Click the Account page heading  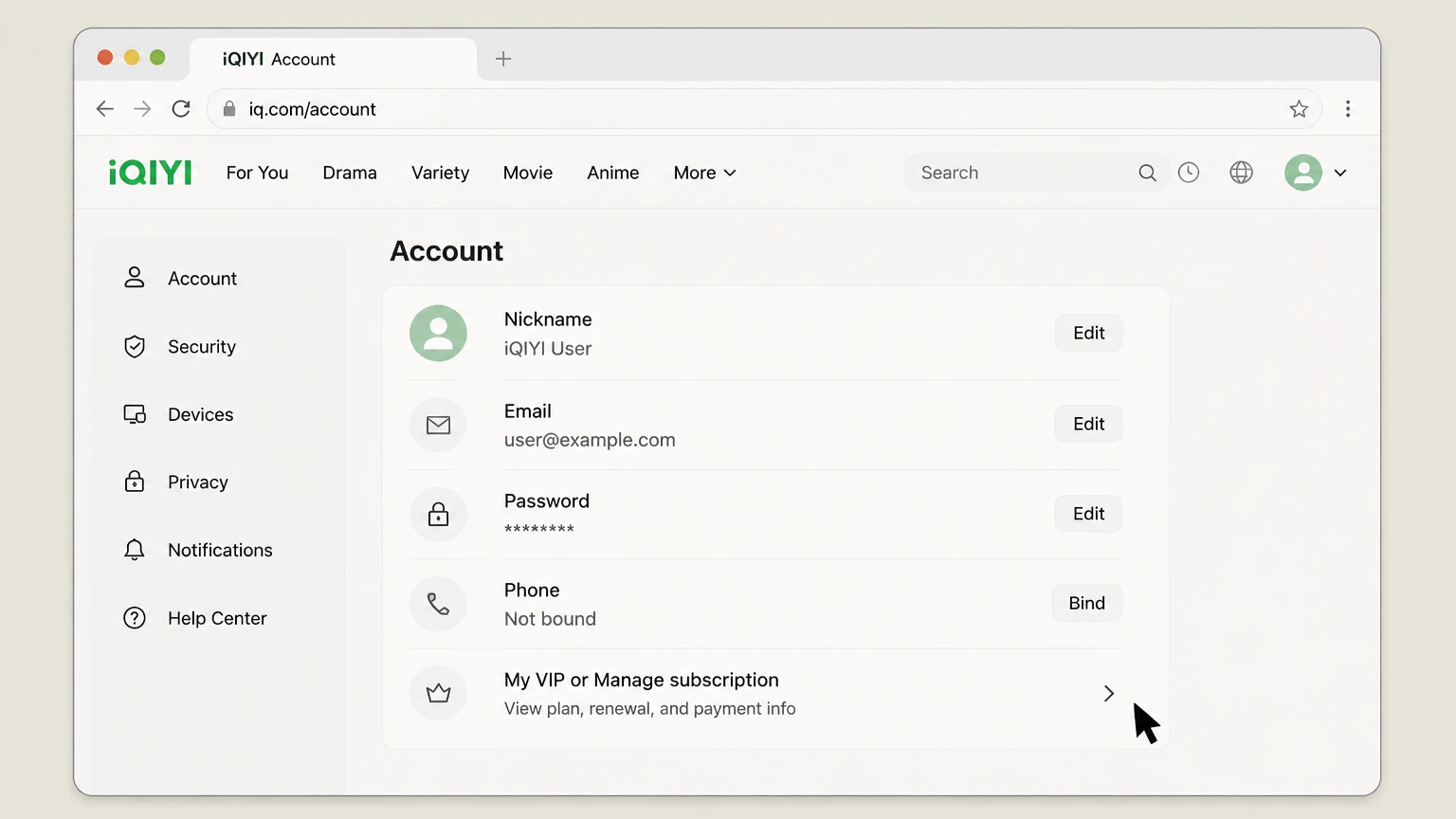pos(446,251)
